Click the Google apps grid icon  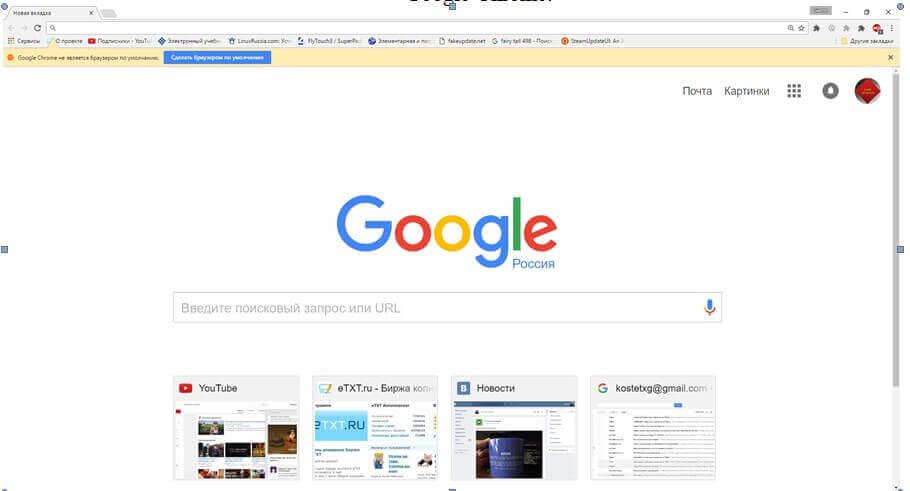click(x=794, y=91)
